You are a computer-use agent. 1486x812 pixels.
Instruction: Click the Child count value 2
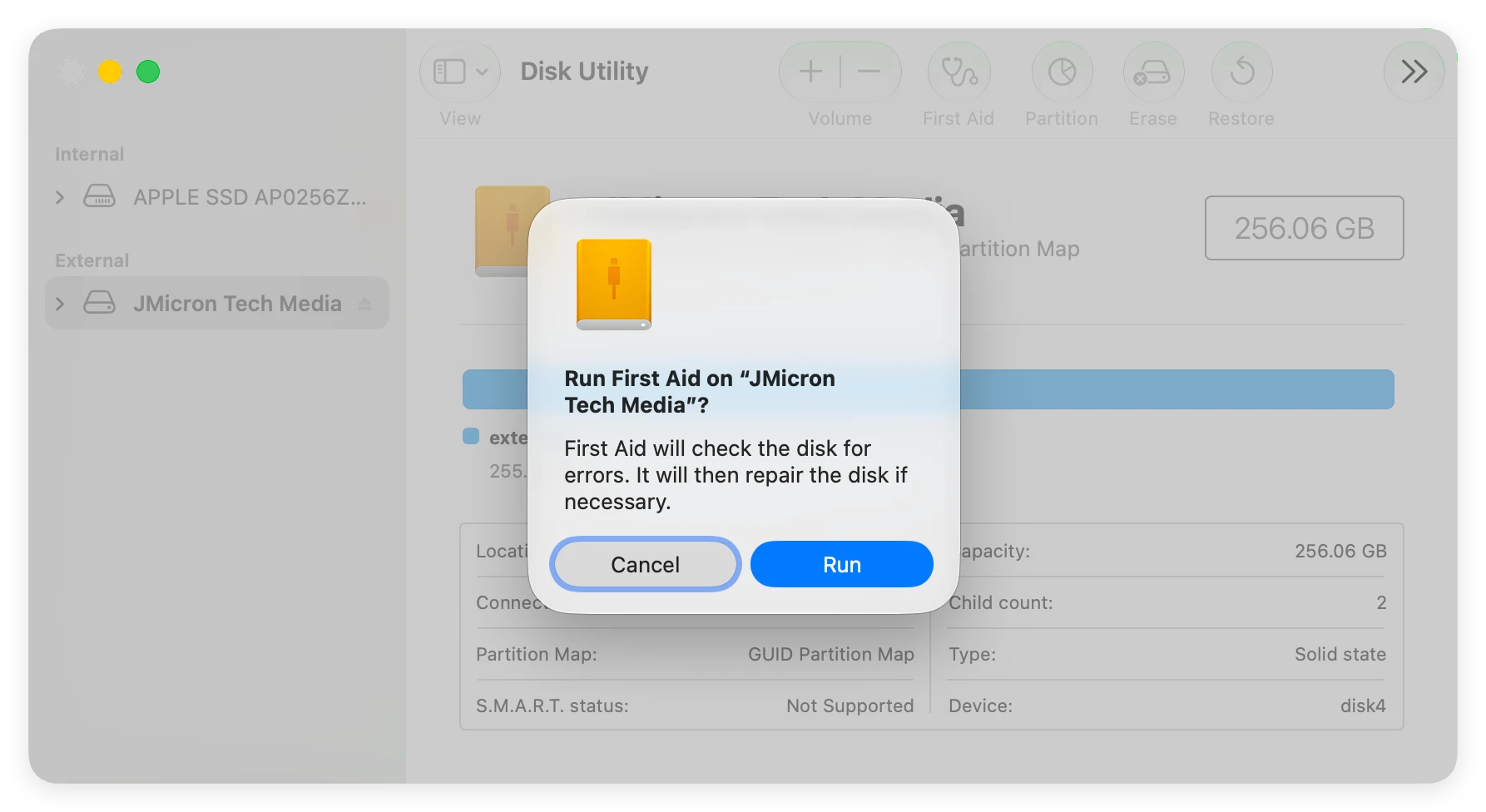[x=1381, y=602]
